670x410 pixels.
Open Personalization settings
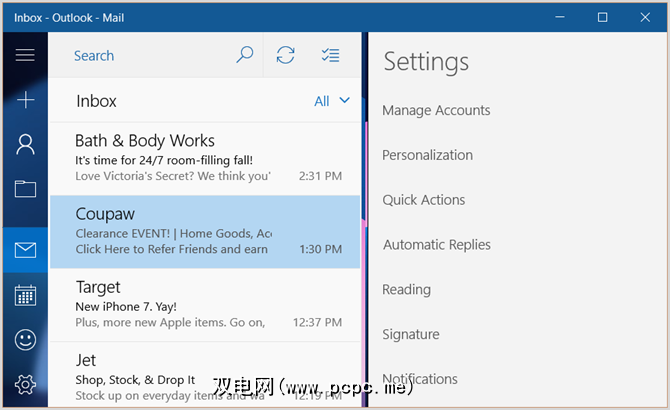tap(427, 155)
